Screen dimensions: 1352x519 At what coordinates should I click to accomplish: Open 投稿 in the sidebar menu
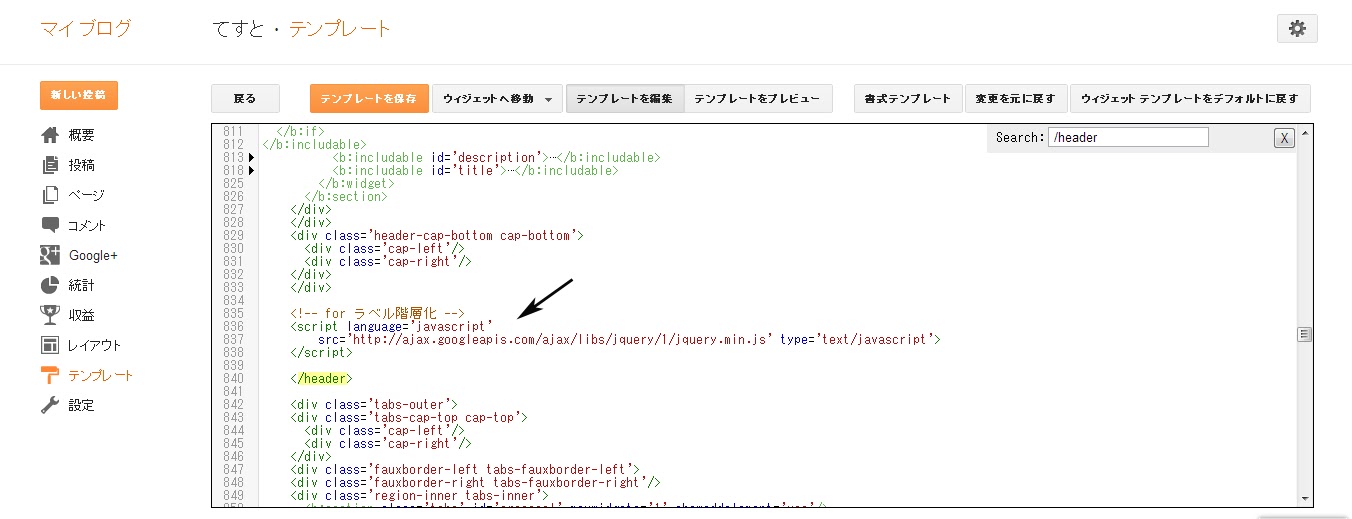82,165
